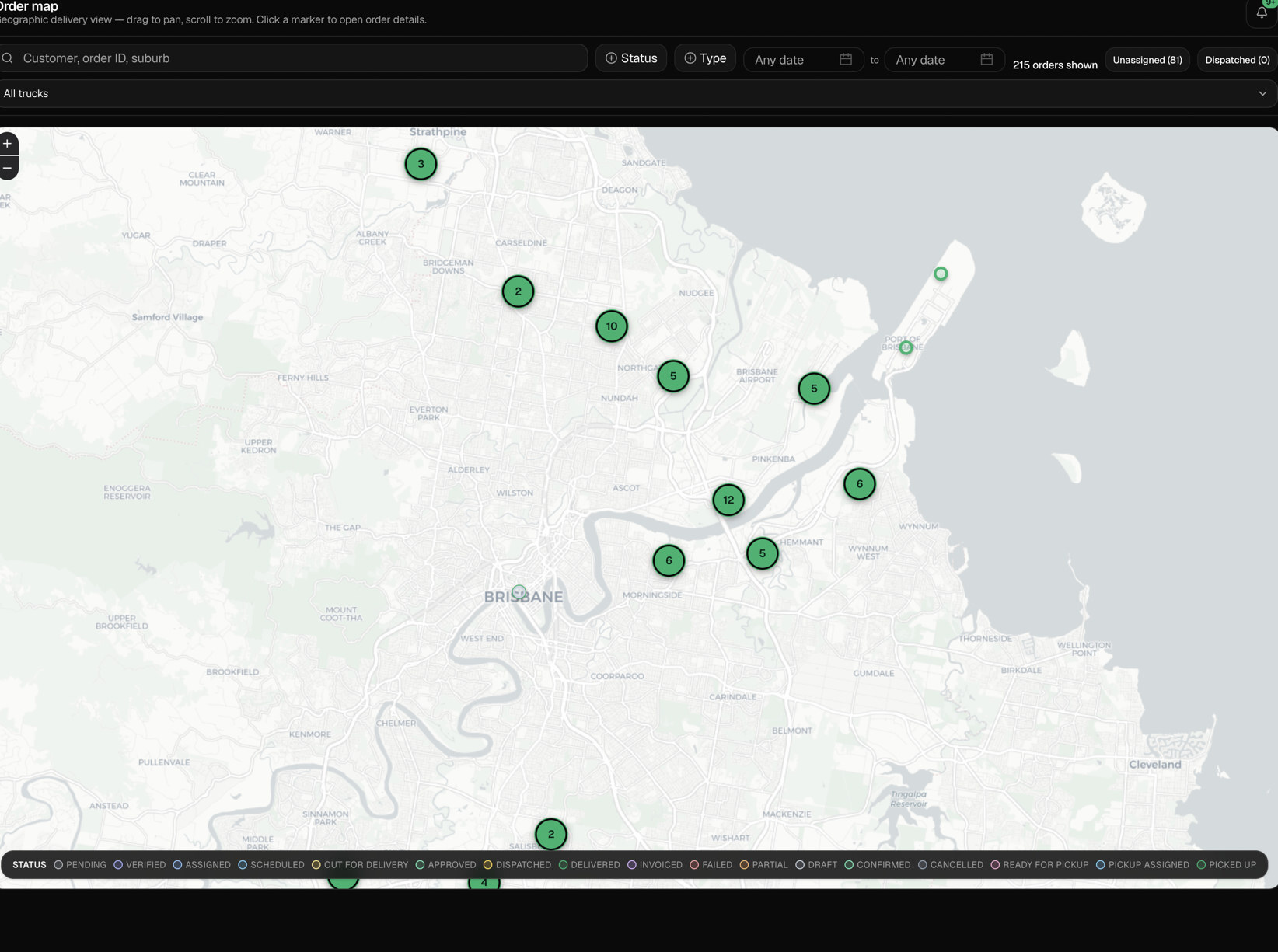The width and height of the screenshot is (1278, 952).
Task: Click the All trucks chevron arrow
Action: 1262,93
